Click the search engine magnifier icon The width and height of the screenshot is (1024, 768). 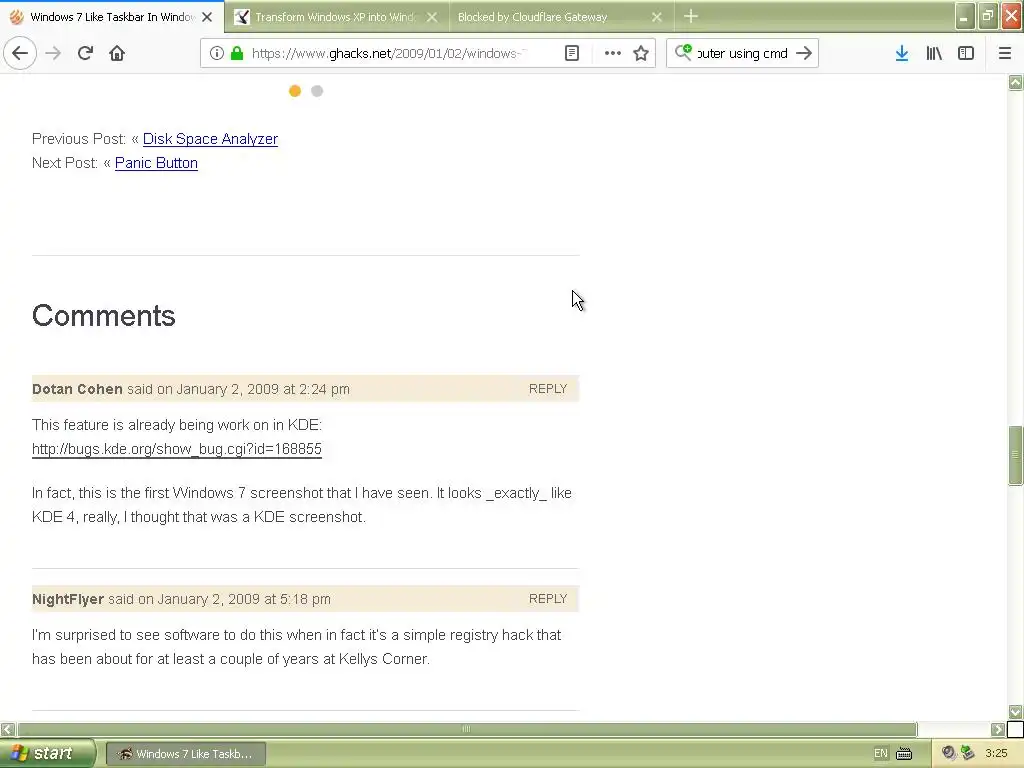tap(683, 52)
